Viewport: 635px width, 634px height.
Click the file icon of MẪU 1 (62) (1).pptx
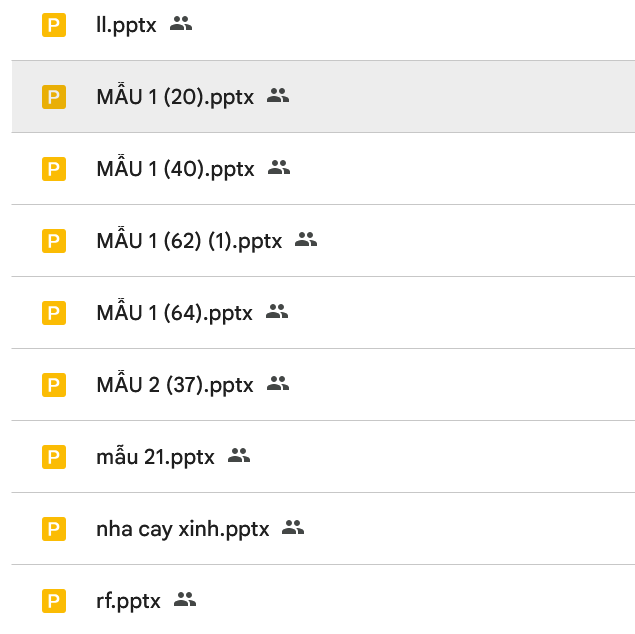(53, 241)
